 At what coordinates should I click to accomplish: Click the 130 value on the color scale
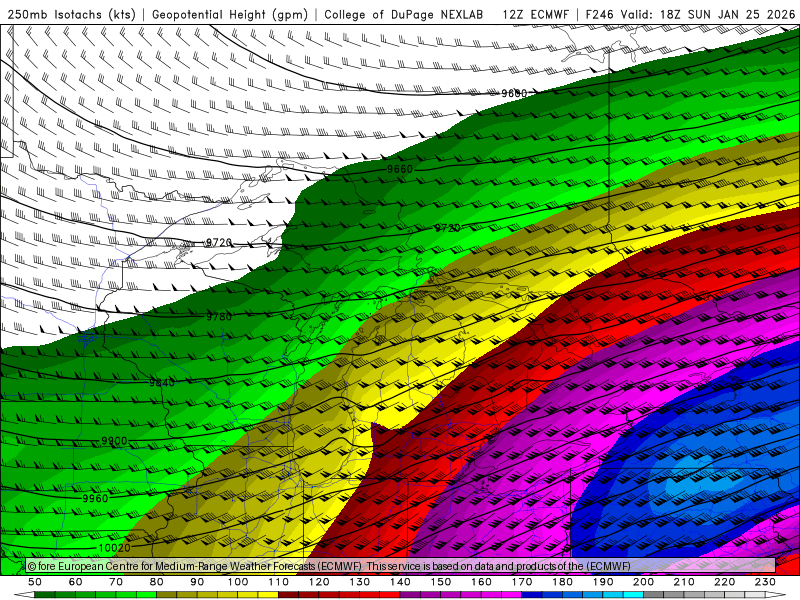pyautogui.click(x=359, y=582)
